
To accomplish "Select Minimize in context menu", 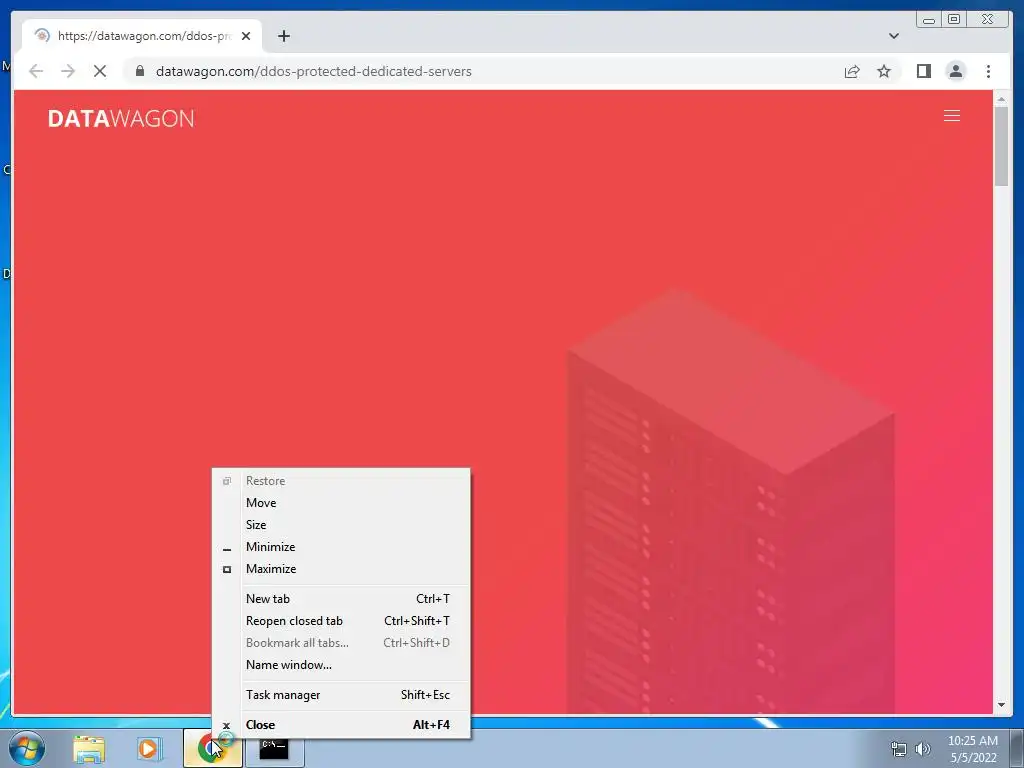I will point(341,547).
